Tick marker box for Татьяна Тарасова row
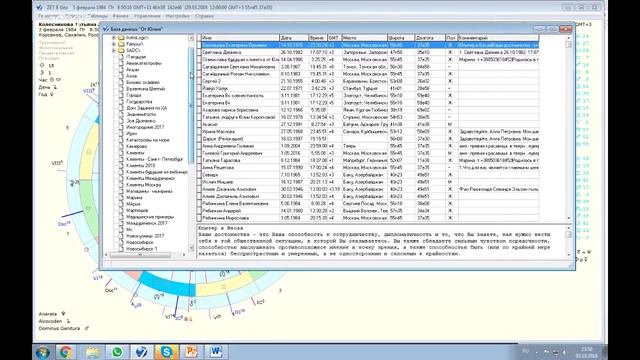 point(200,160)
